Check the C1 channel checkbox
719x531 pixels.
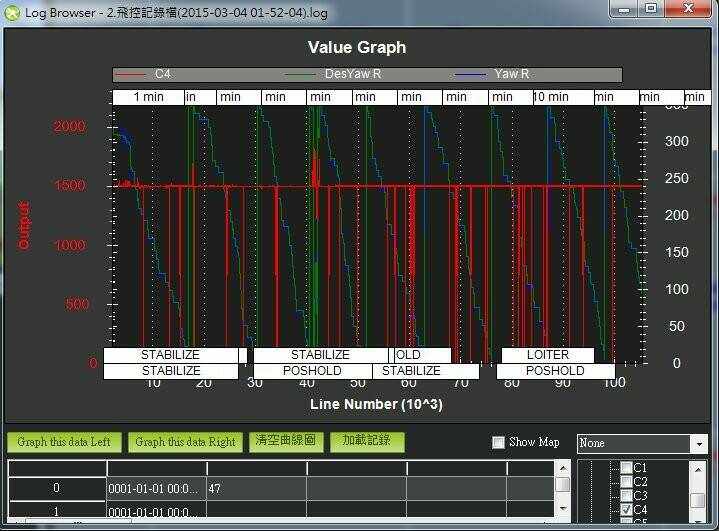(x=626, y=468)
